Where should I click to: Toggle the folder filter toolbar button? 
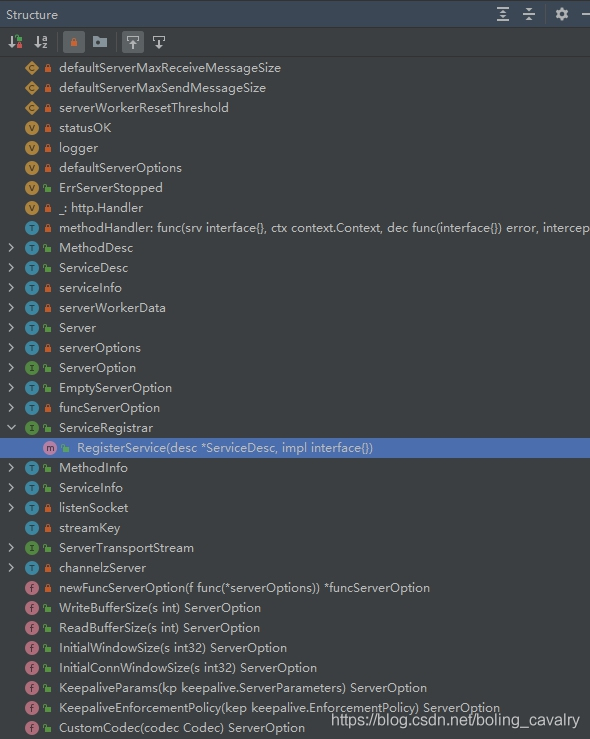coord(99,42)
